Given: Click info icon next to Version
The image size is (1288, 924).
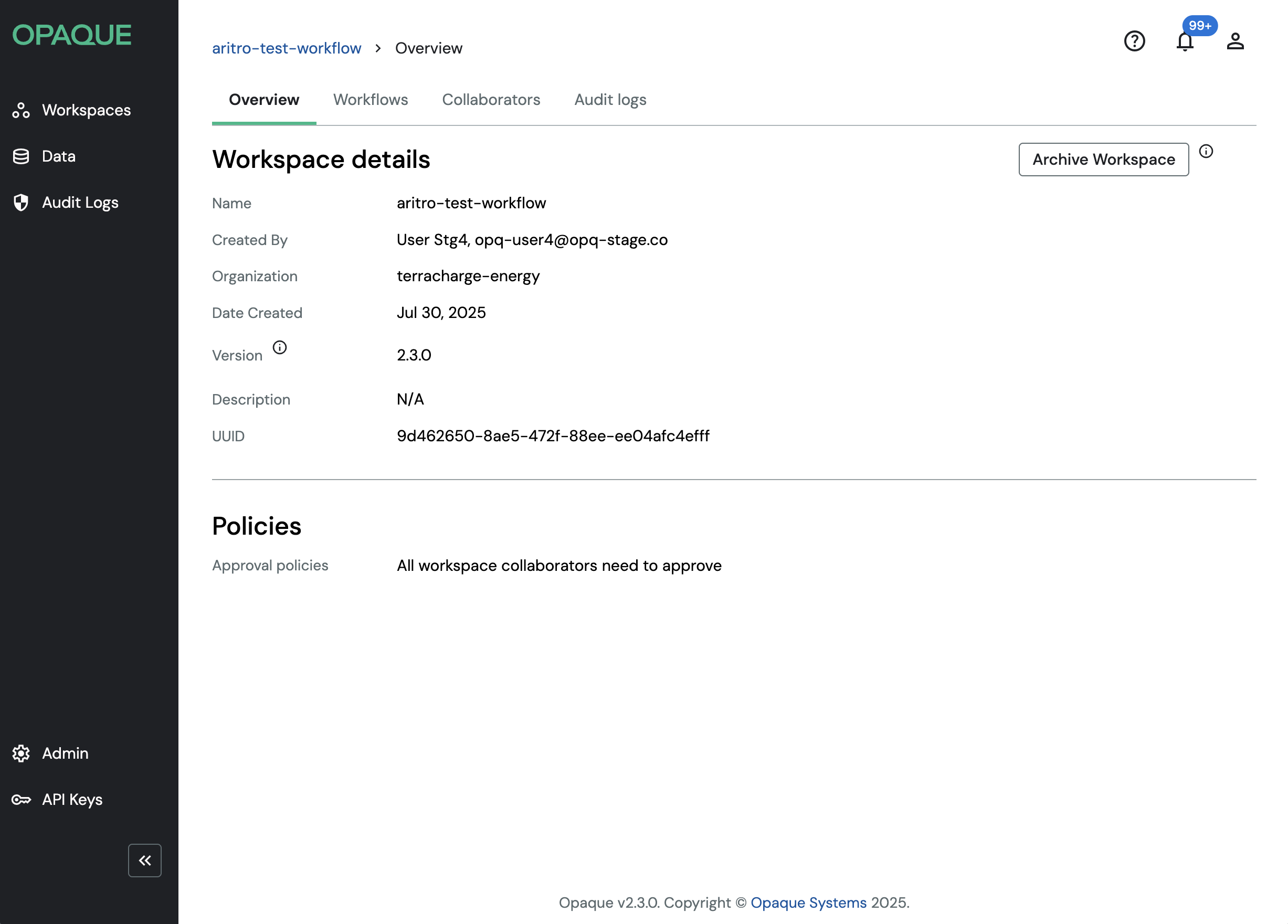Looking at the screenshot, I should (x=279, y=347).
